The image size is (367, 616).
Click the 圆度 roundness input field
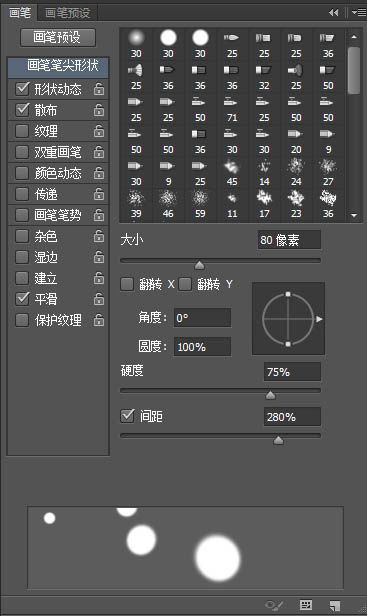pos(202,347)
